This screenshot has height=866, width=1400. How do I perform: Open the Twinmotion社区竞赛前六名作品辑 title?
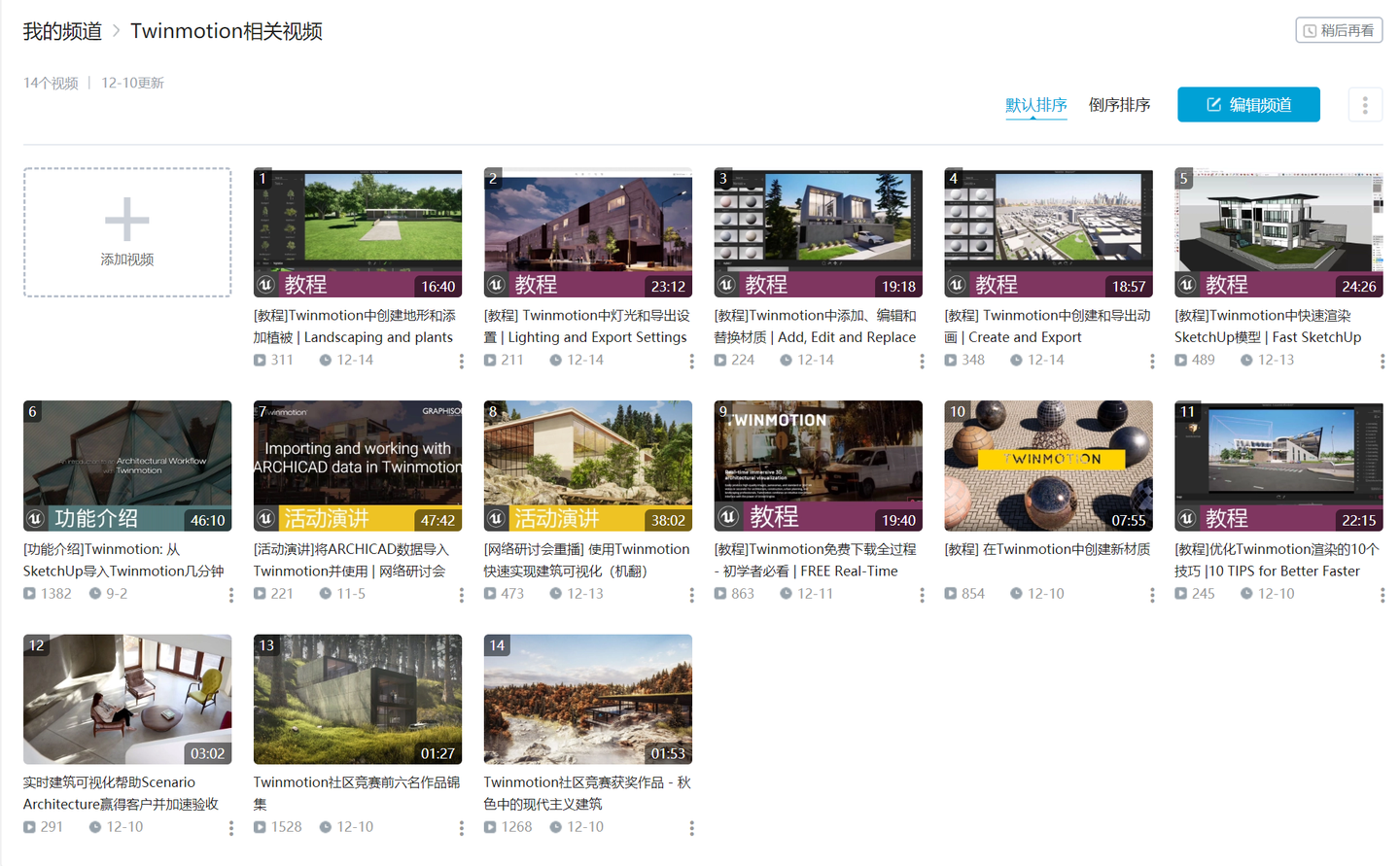356,793
